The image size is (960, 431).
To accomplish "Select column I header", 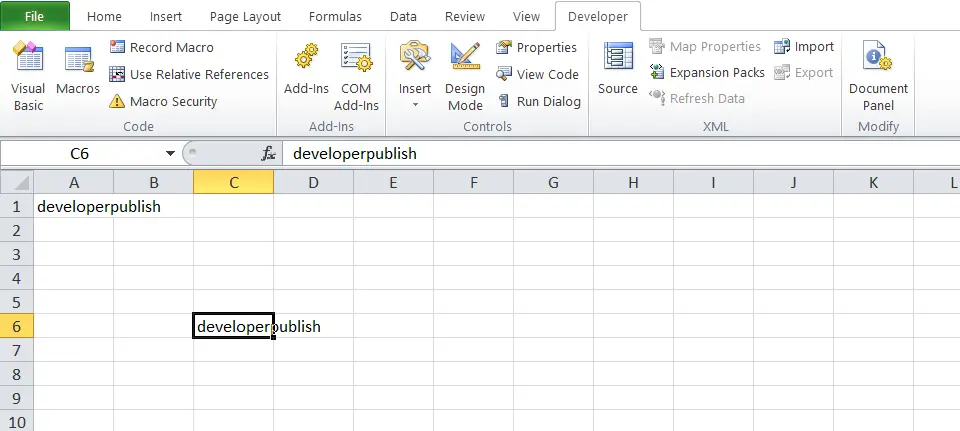I will click(x=713, y=182).
